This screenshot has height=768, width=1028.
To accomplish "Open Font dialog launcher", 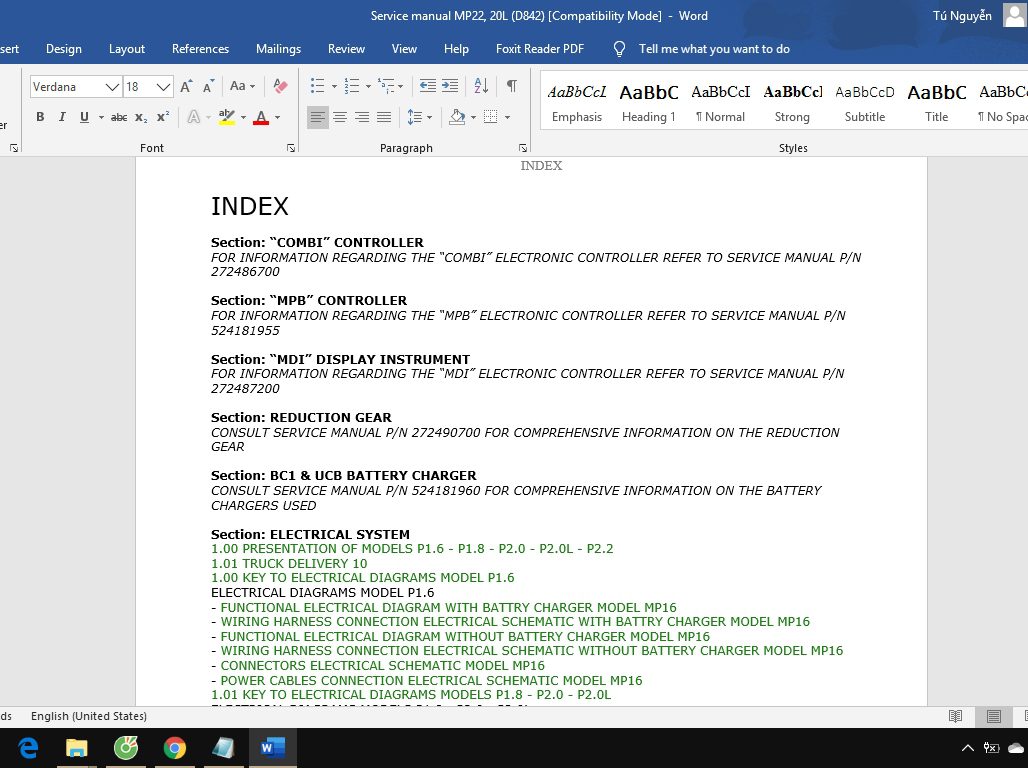I will [x=290, y=148].
